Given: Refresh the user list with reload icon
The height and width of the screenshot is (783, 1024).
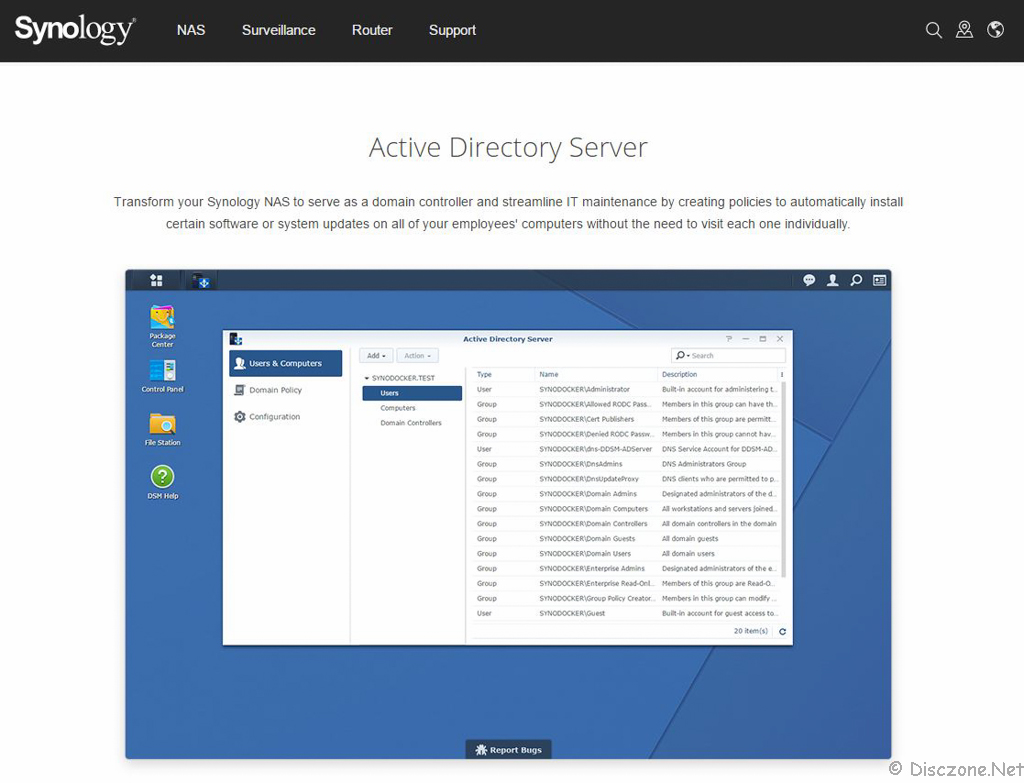Looking at the screenshot, I should 782,631.
